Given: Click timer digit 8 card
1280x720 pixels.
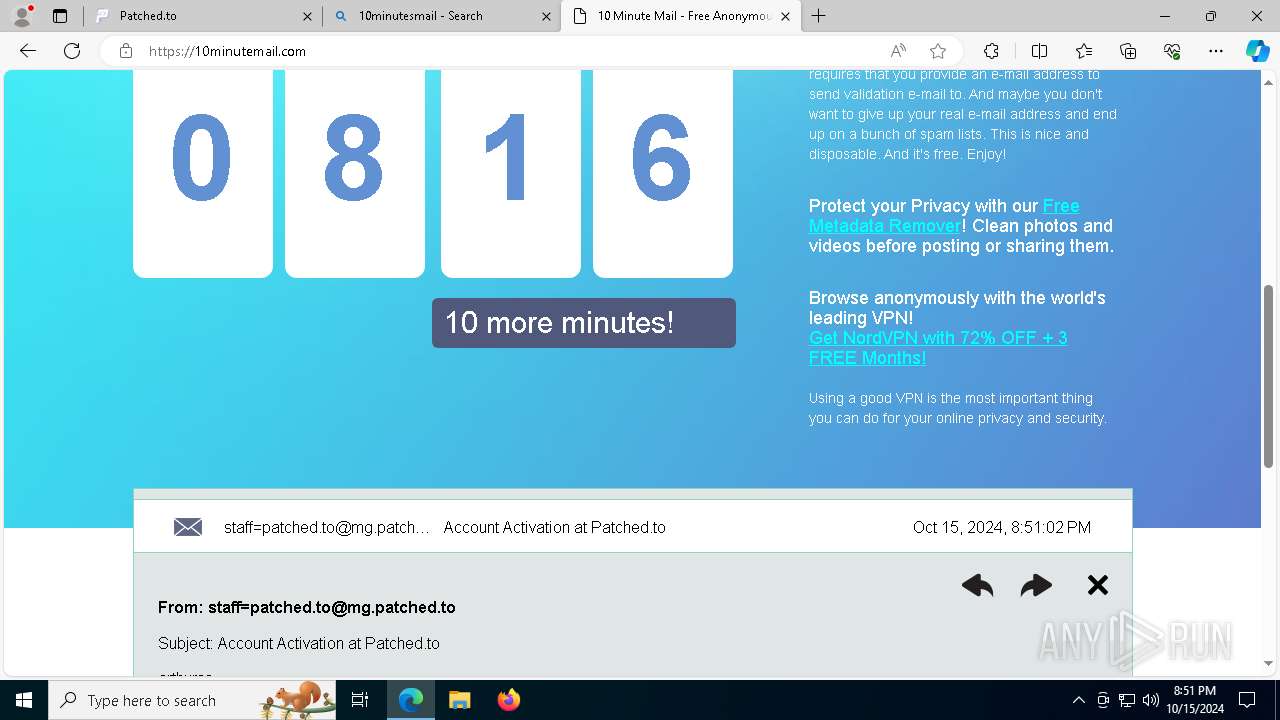Looking at the screenshot, I should pos(355,174).
